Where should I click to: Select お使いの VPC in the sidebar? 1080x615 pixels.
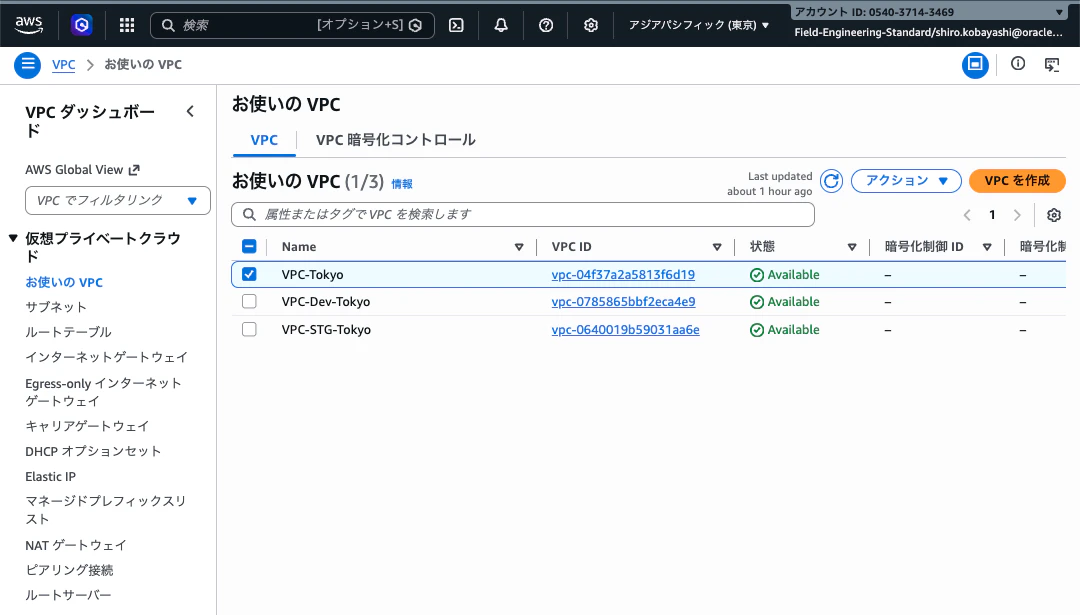[x=64, y=282]
